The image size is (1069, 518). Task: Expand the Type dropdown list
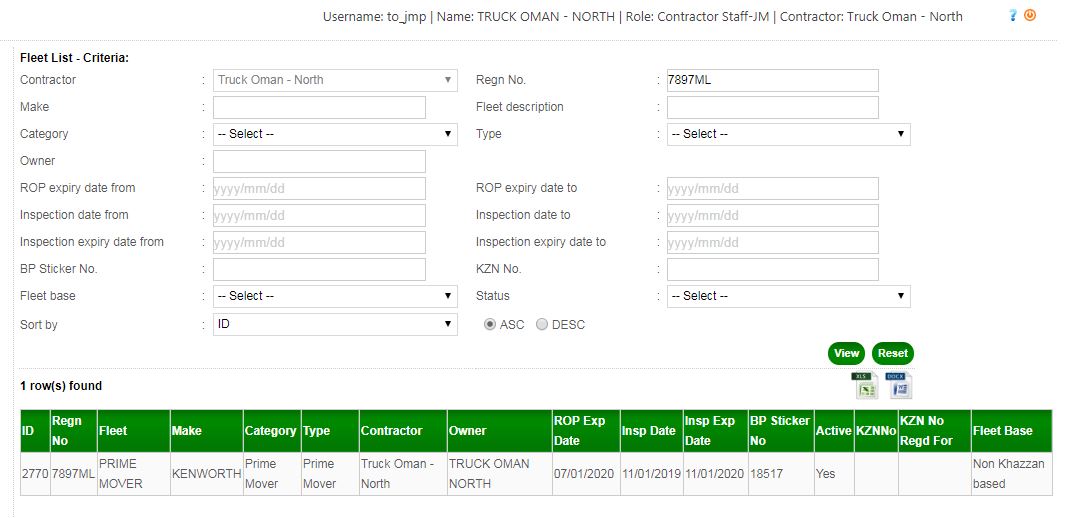click(x=788, y=134)
